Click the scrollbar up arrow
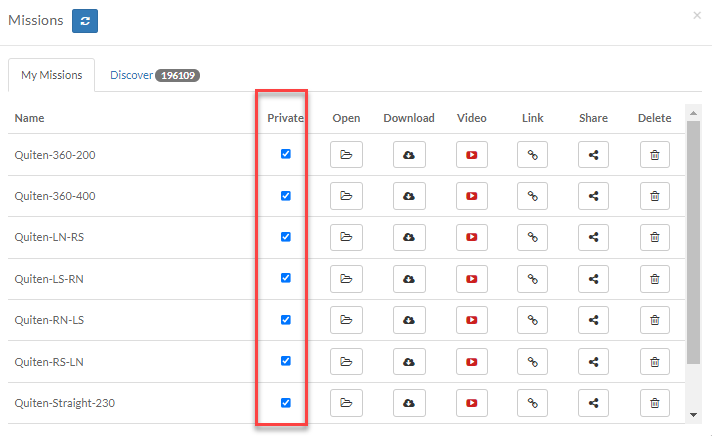Viewport: 712px width, 436px height. pyautogui.click(x=693, y=113)
